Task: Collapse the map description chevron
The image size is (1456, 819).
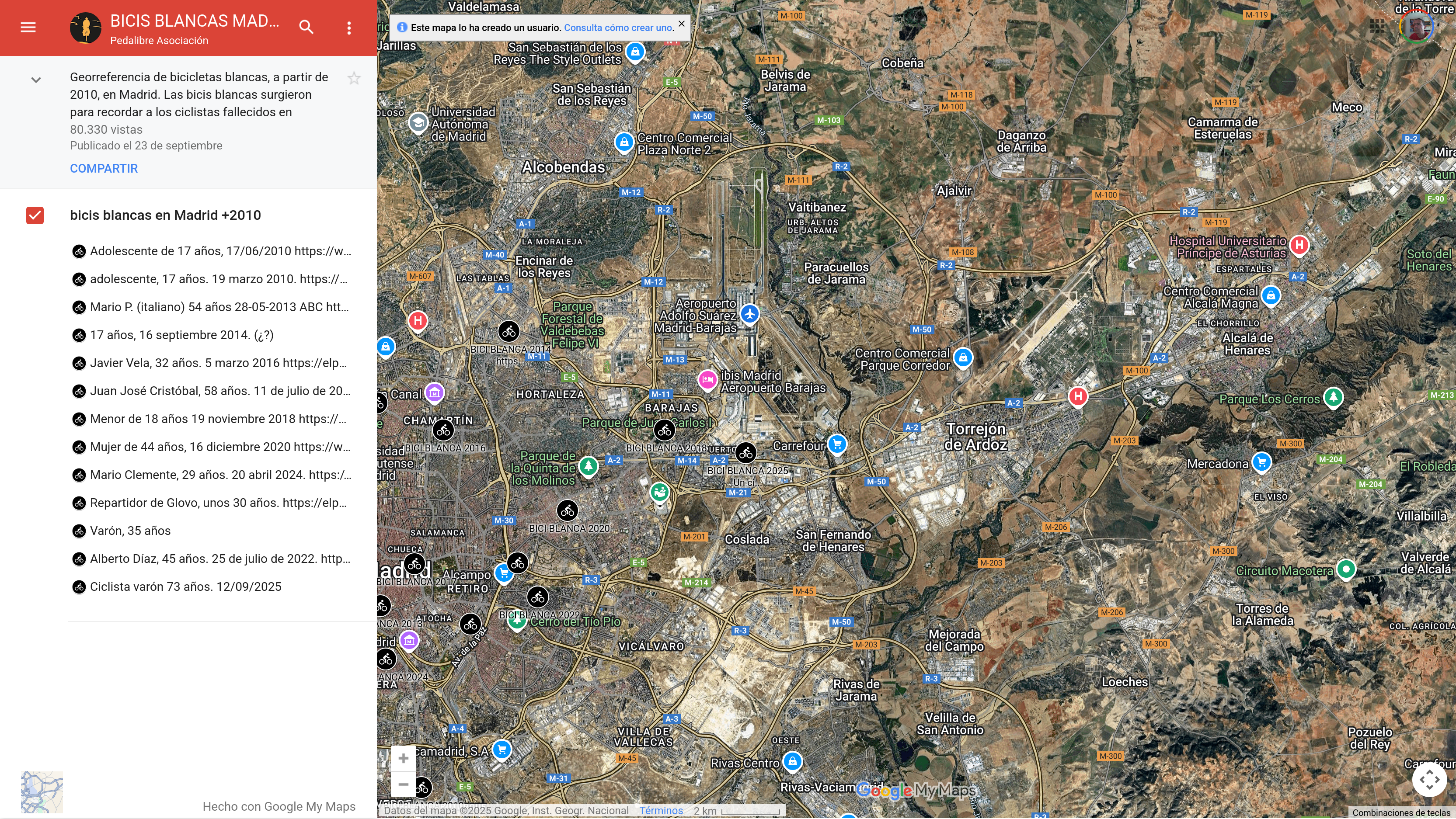Action: coord(35,80)
